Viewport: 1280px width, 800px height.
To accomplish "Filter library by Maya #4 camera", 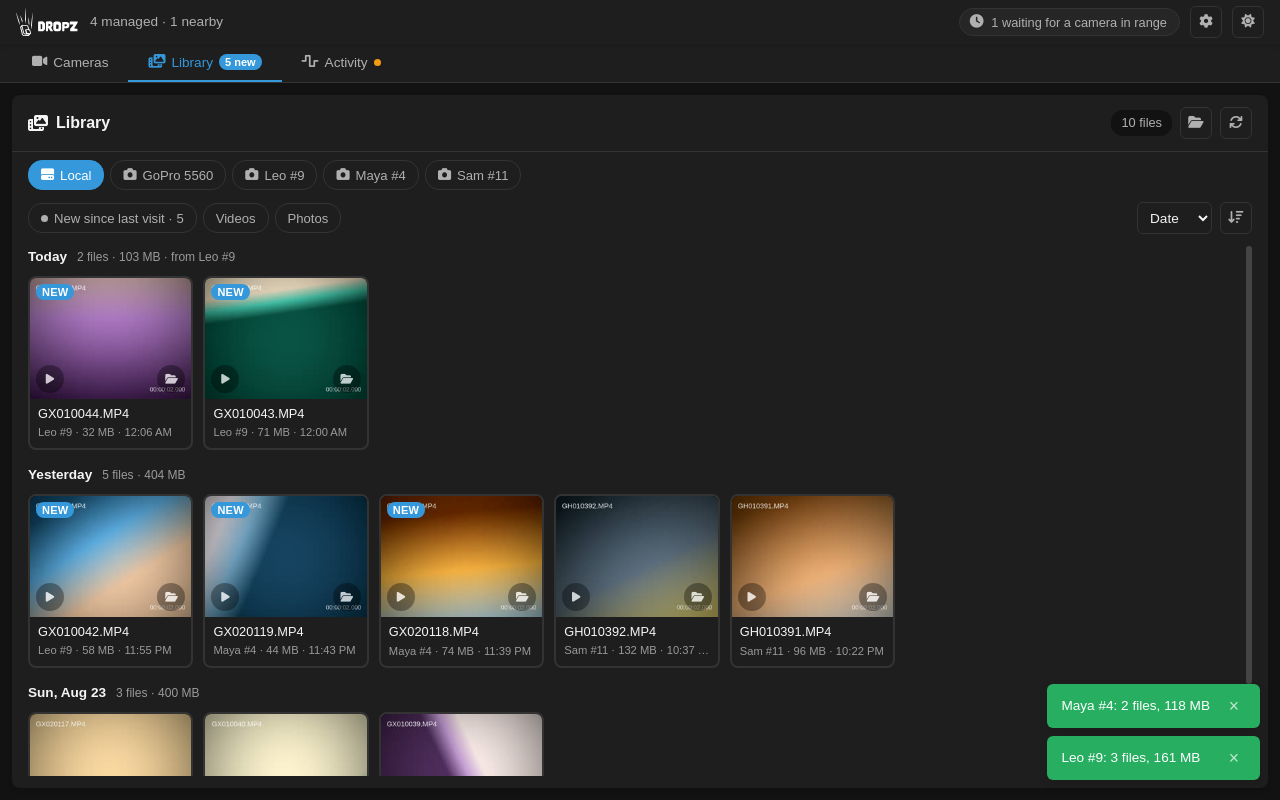I will point(371,175).
